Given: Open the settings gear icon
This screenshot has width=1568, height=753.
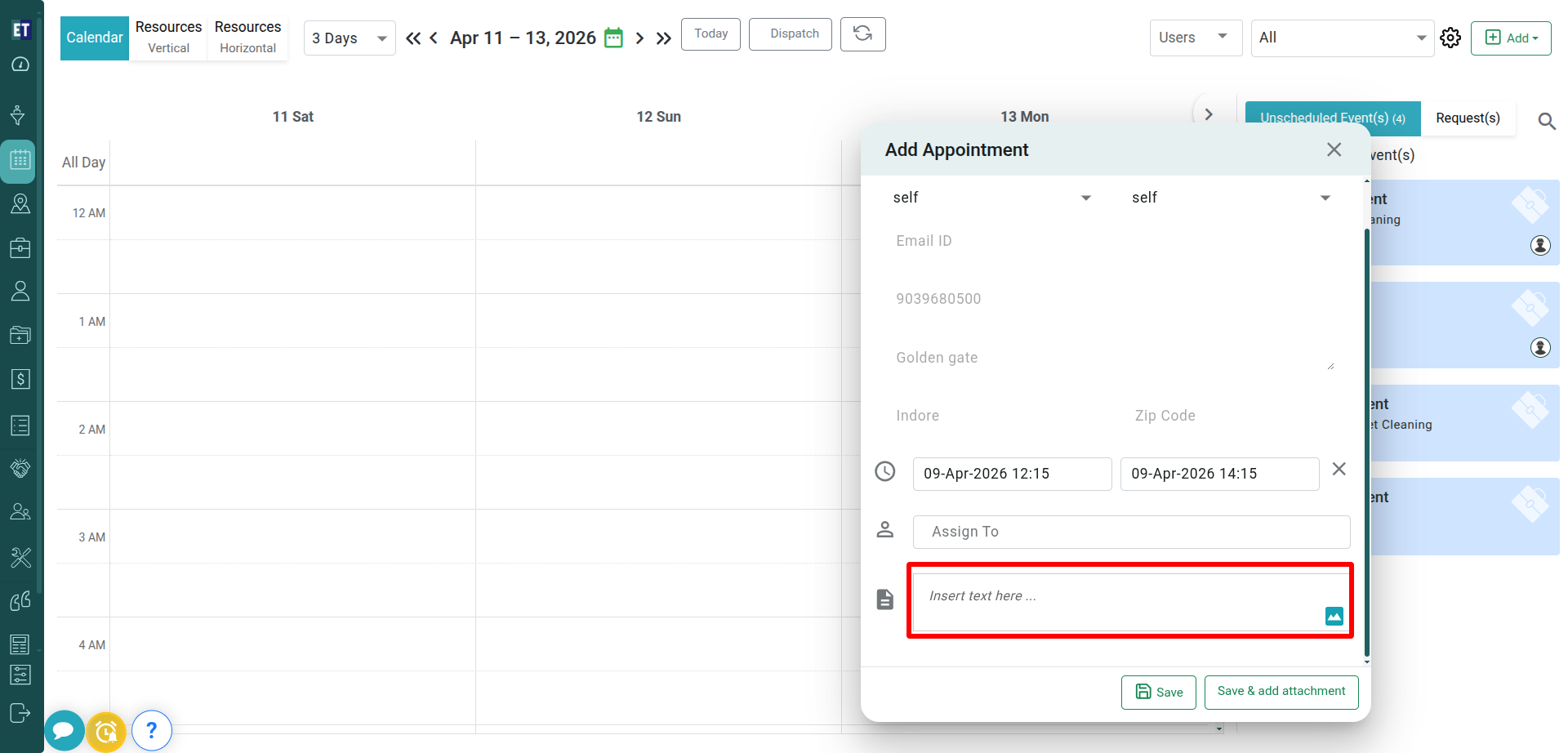Looking at the screenshot, I should point(1450,38).
